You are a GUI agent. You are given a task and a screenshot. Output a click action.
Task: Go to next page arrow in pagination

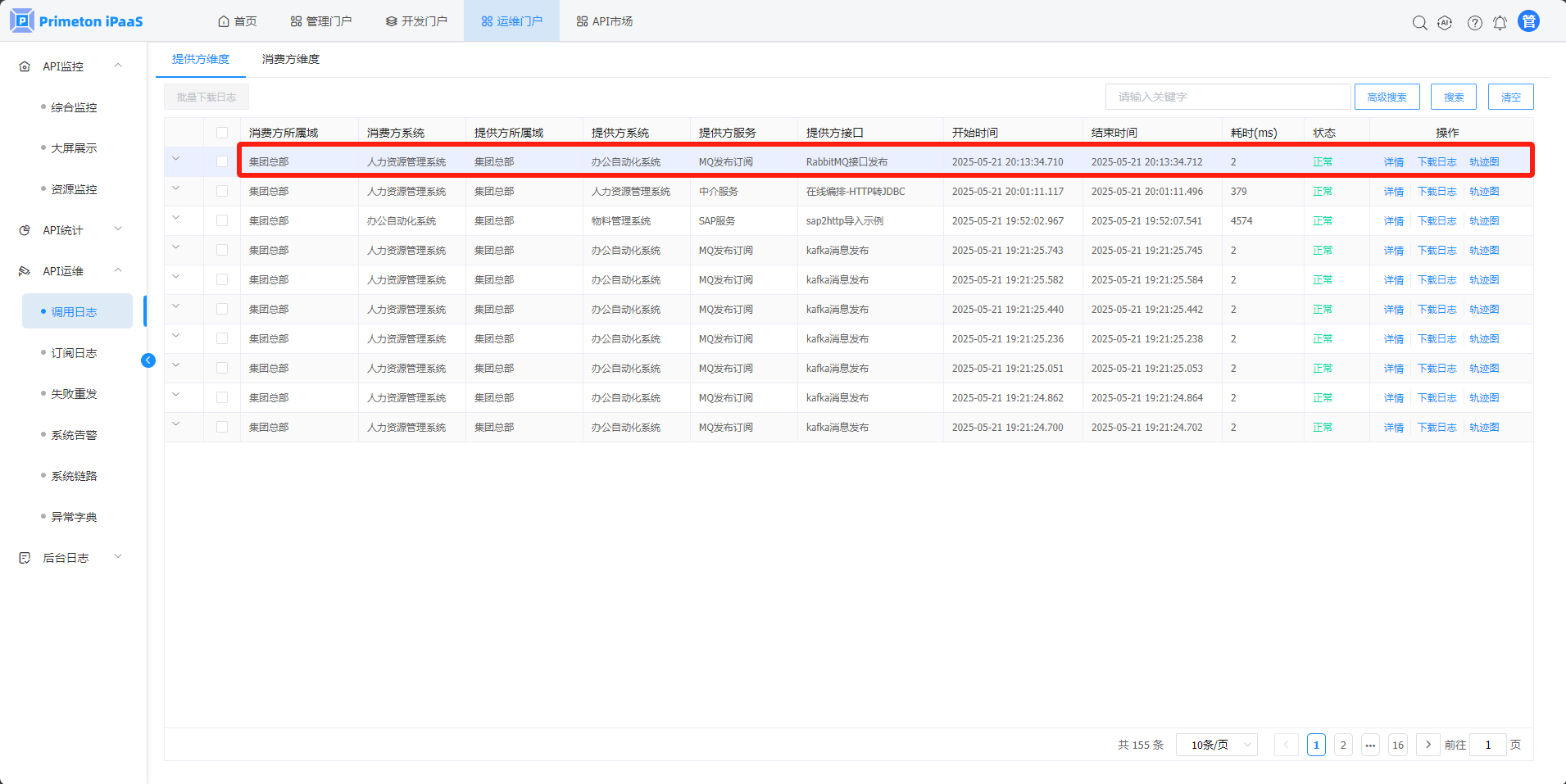click(x=1428, y=745)
